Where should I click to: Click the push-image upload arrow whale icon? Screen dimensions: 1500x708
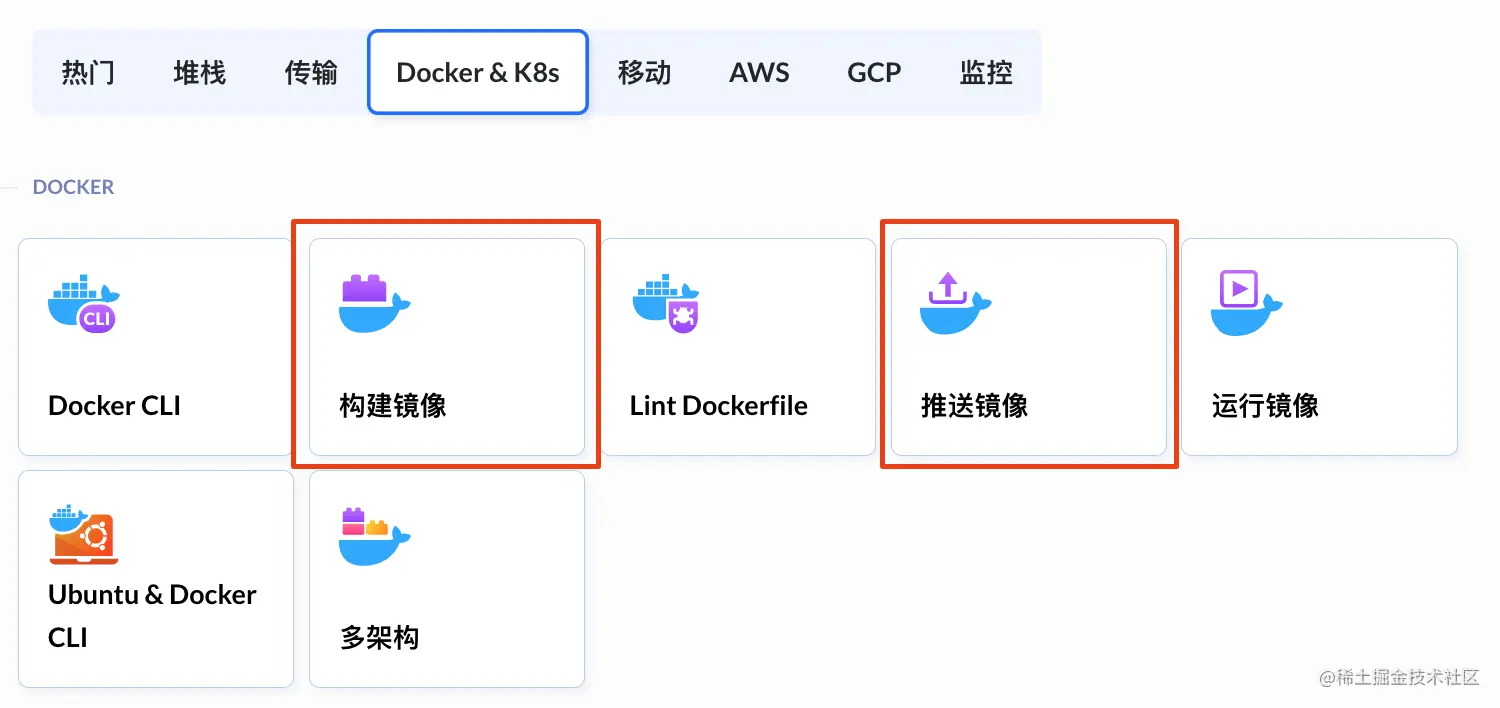956,303
